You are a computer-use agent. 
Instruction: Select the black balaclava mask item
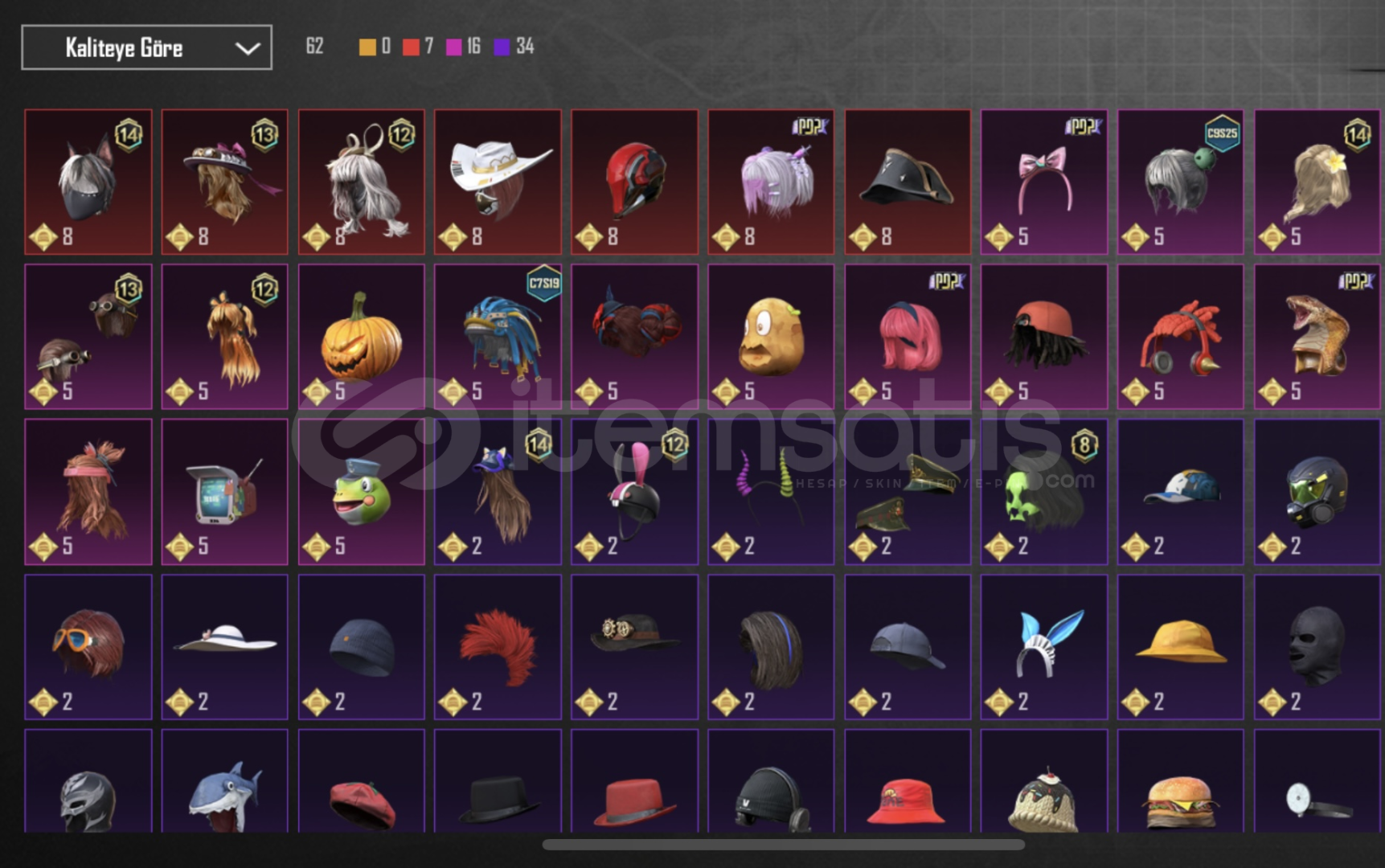[1317, 646]
